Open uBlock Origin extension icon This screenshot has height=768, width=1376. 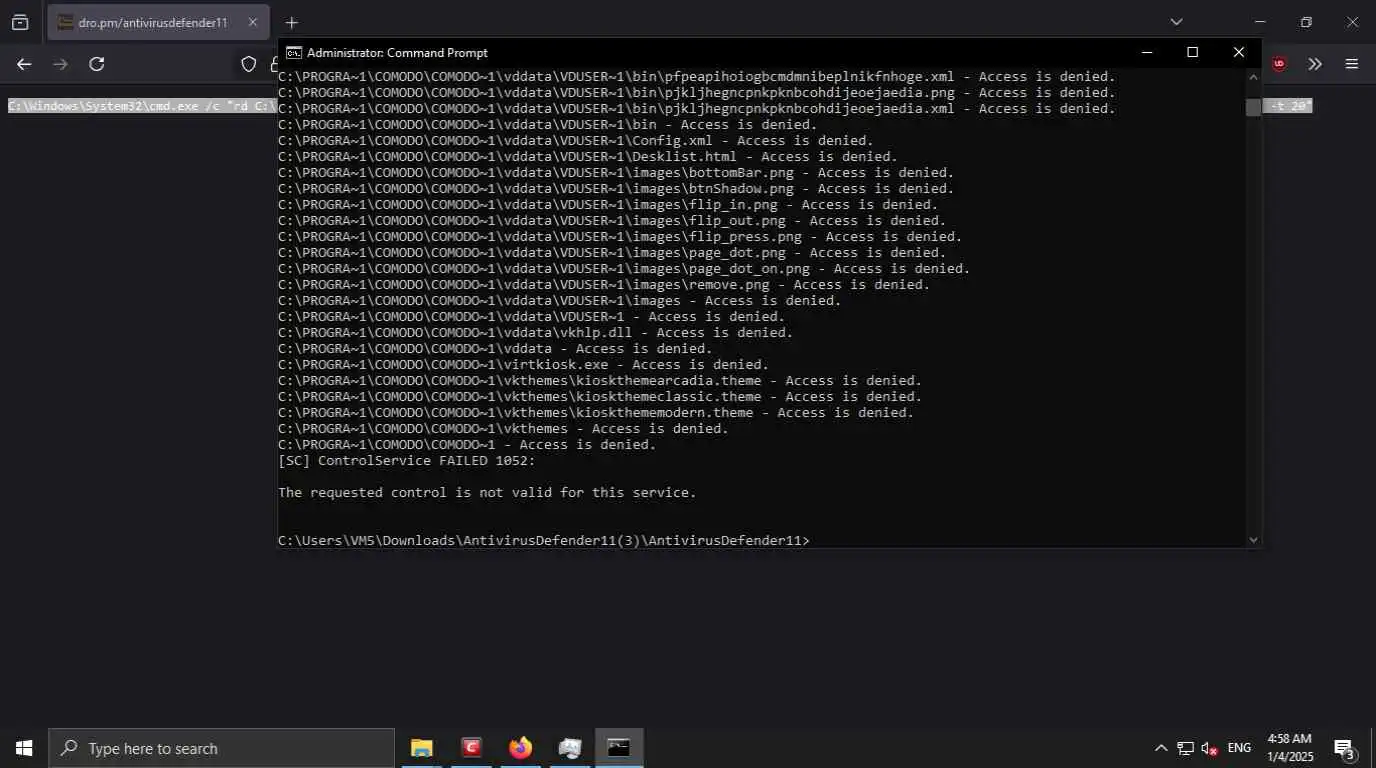tap(1279, 64)
